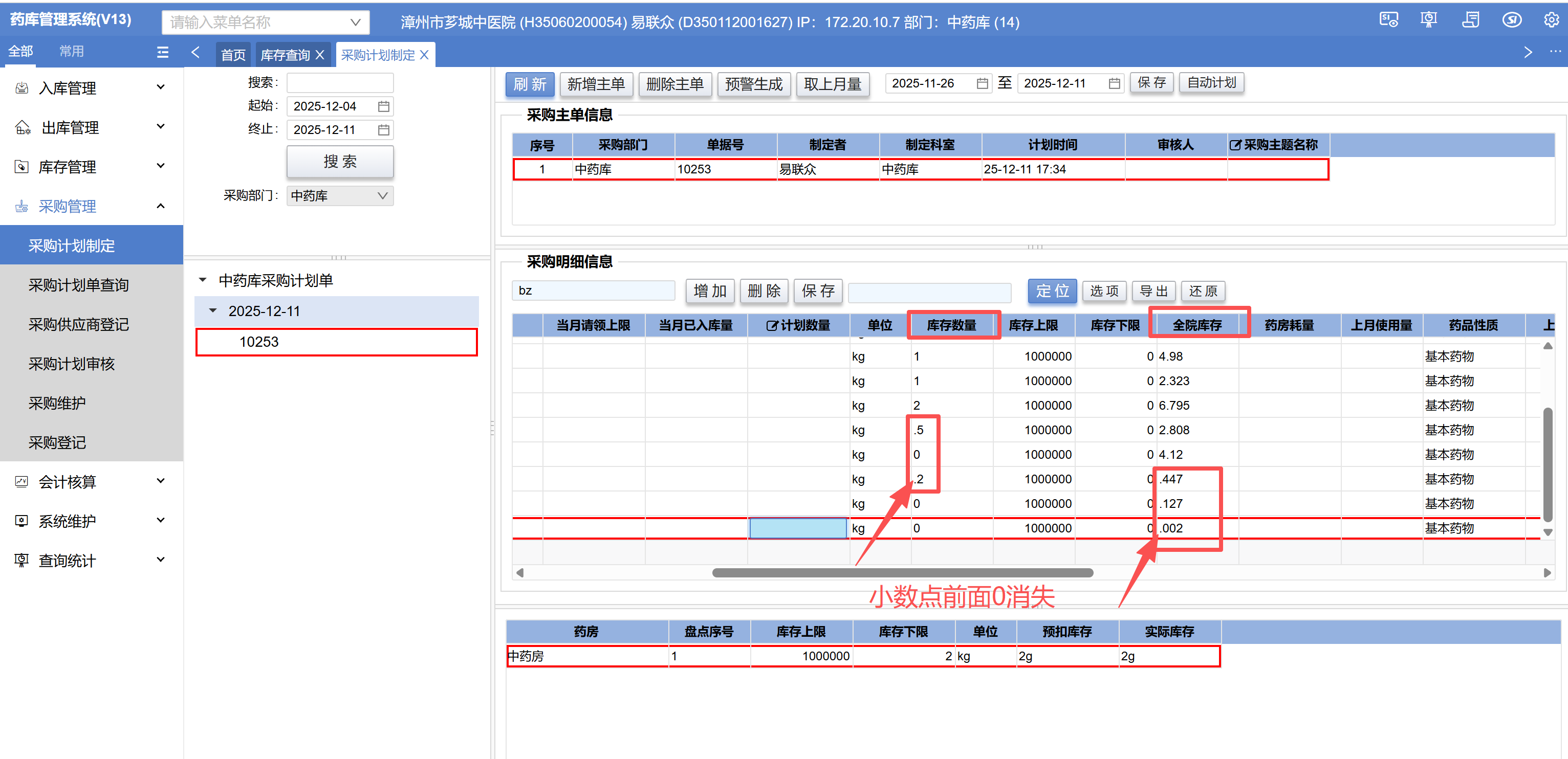Click the collapse sidebar menu icon
This screenshot has width=1568, height=759.
point(163,52)
